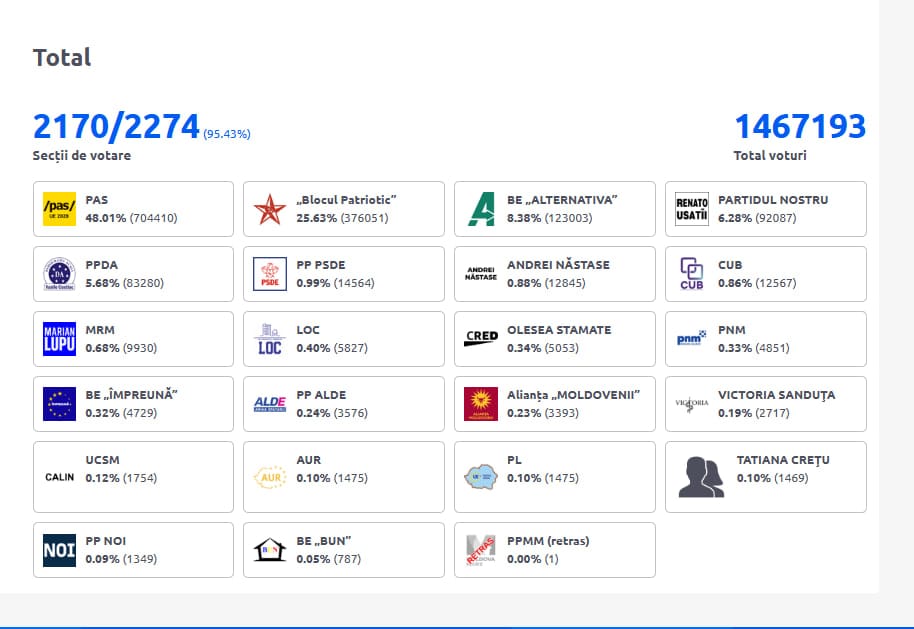Select the PAS 48.01% result text

point(131,218)
